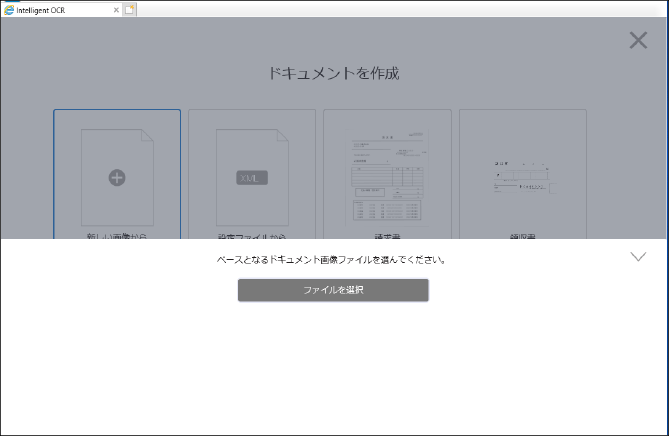Screen dimensions: 669x436
Task: Close the document creation dialog with X
Action: tap(638, 40)
